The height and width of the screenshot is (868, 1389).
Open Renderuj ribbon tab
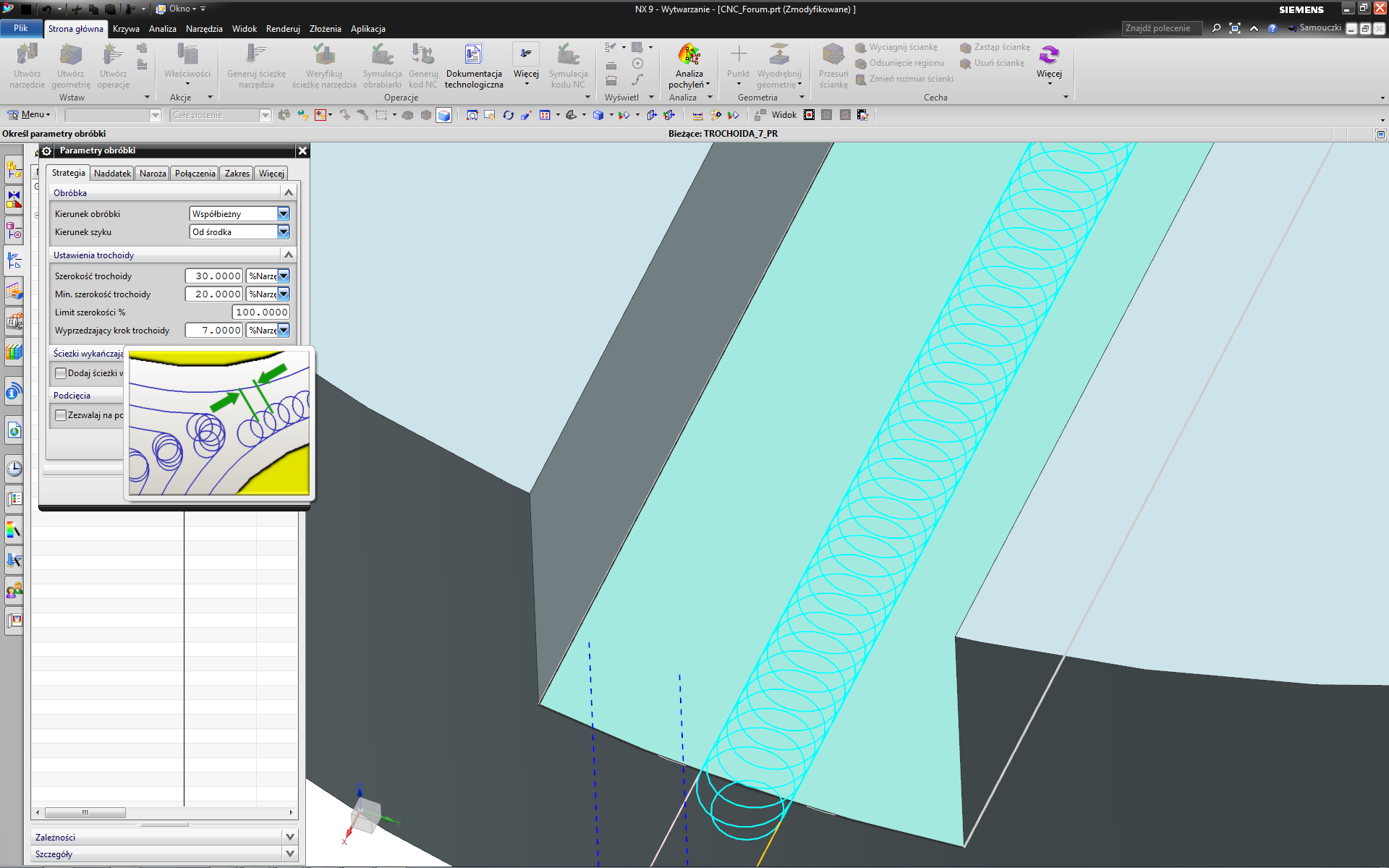(x=283, y=29)
